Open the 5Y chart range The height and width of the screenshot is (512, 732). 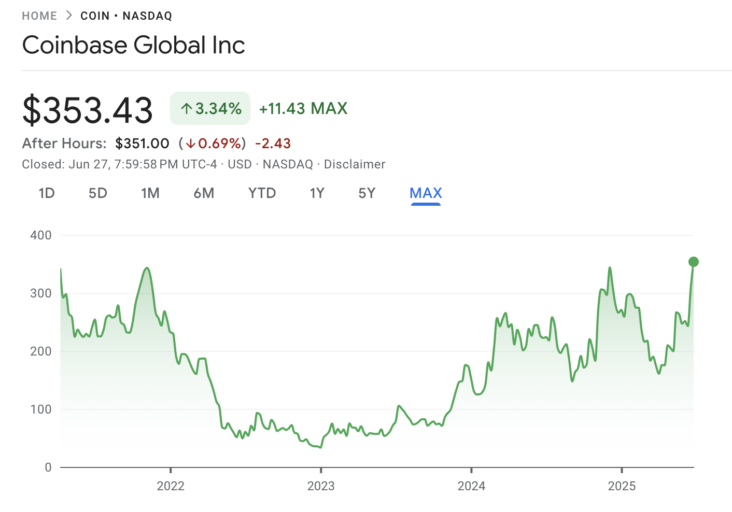[367, 193]
